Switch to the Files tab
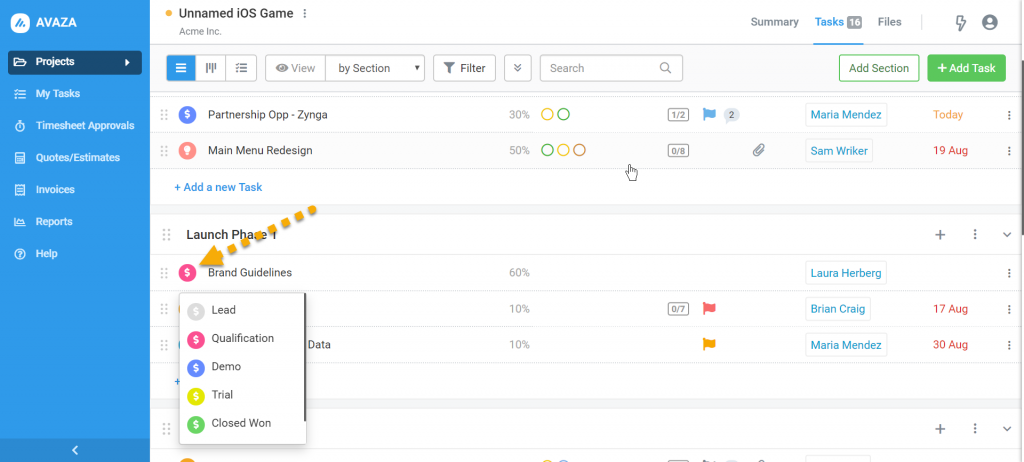This screenshot has height=462, width=1024. (889, 22)
